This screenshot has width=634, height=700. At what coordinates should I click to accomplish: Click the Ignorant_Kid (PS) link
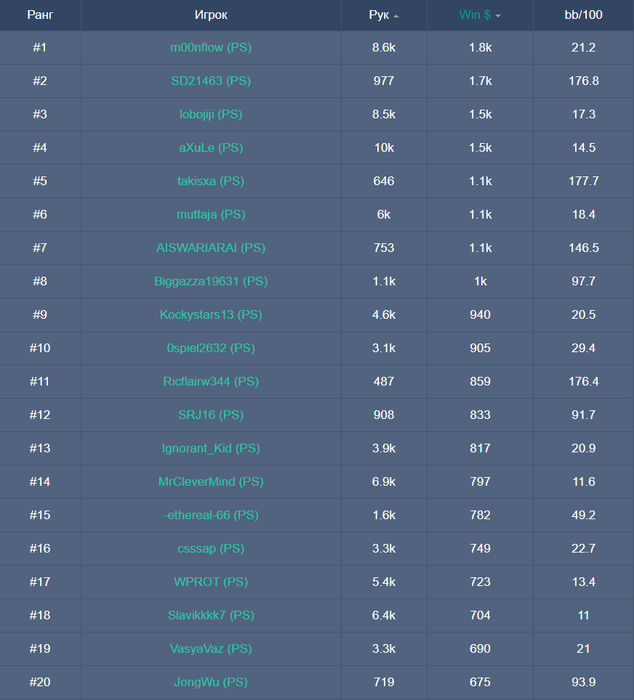(211, 448)
